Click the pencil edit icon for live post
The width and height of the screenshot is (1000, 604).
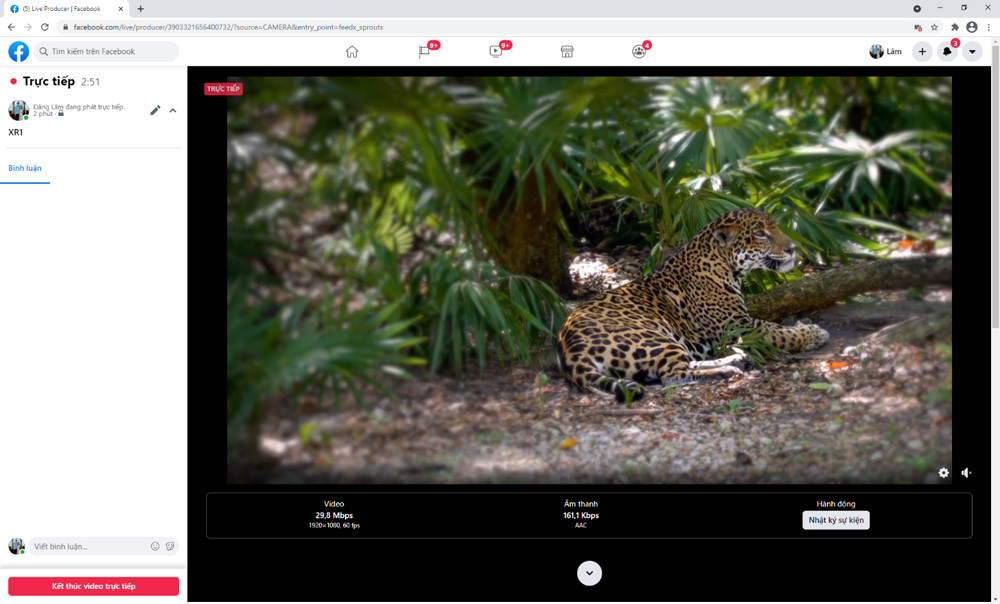[x=155, y=110]
